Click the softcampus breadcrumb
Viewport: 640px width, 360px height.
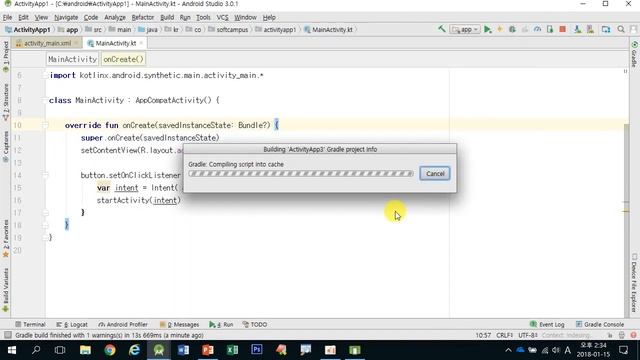(228, 30)
